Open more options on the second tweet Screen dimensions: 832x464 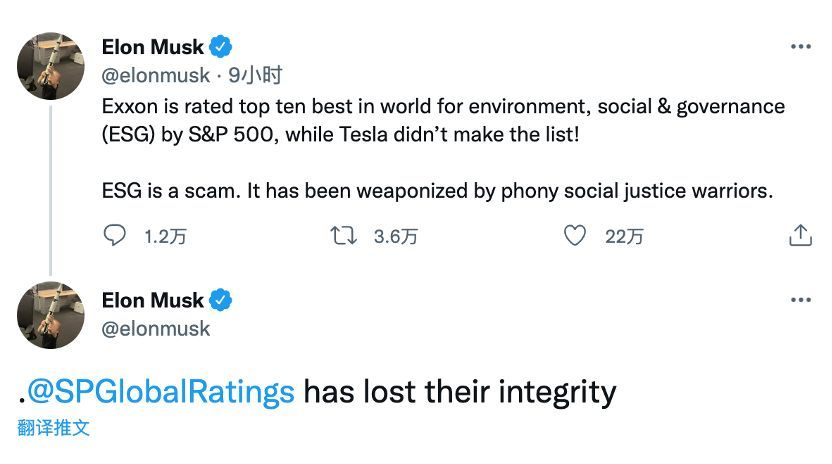(x=800, y=300)
